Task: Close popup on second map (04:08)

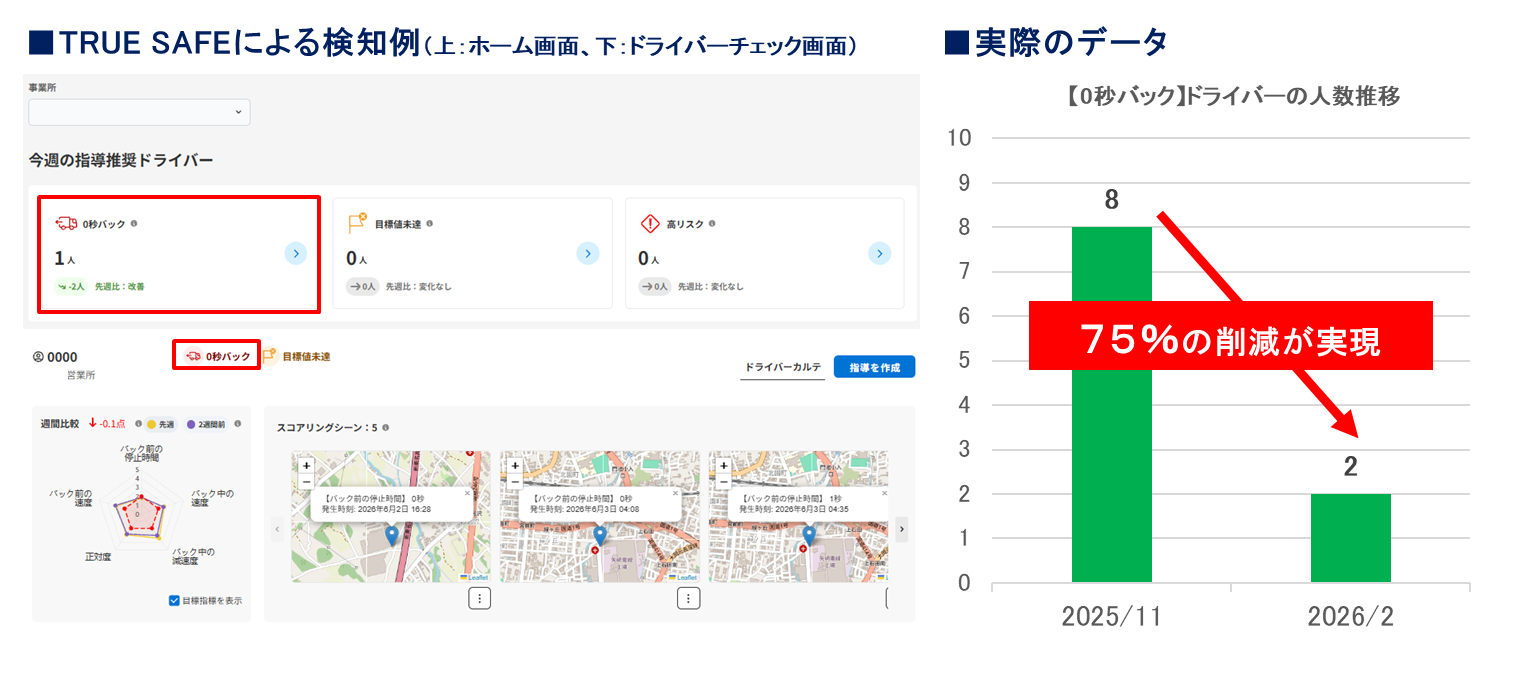Action: click(675, 493)
